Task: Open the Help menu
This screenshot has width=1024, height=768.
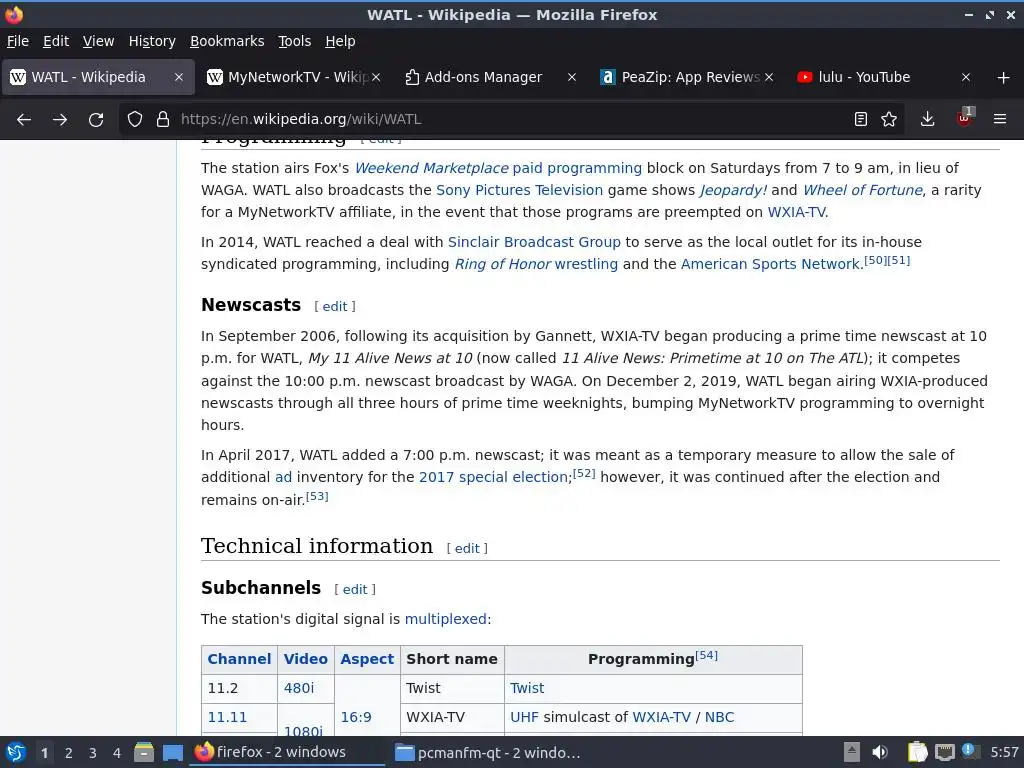Action: pyautogui.click(x=340, y=41)
